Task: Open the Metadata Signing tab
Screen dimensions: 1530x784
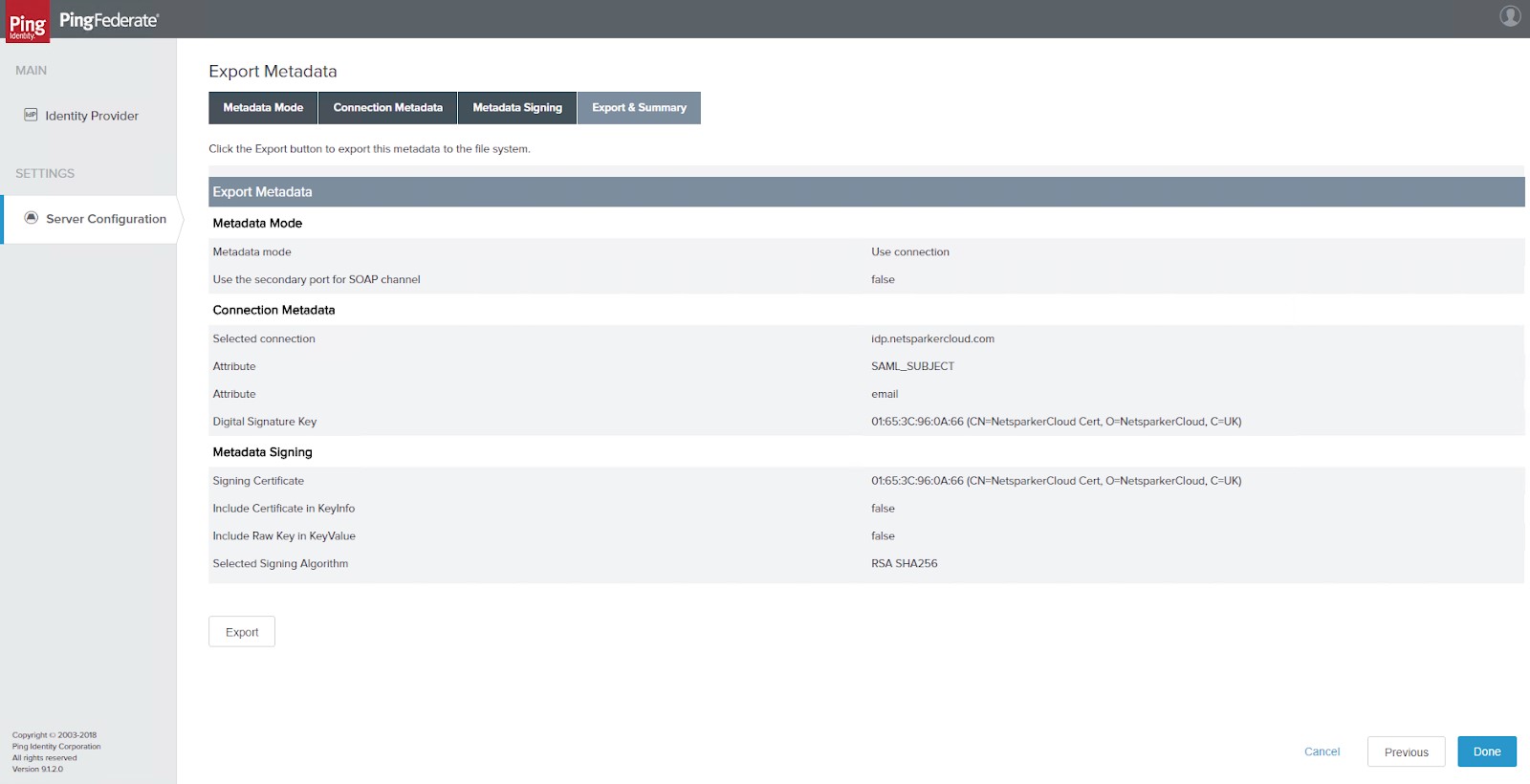Action: [517, 108]
